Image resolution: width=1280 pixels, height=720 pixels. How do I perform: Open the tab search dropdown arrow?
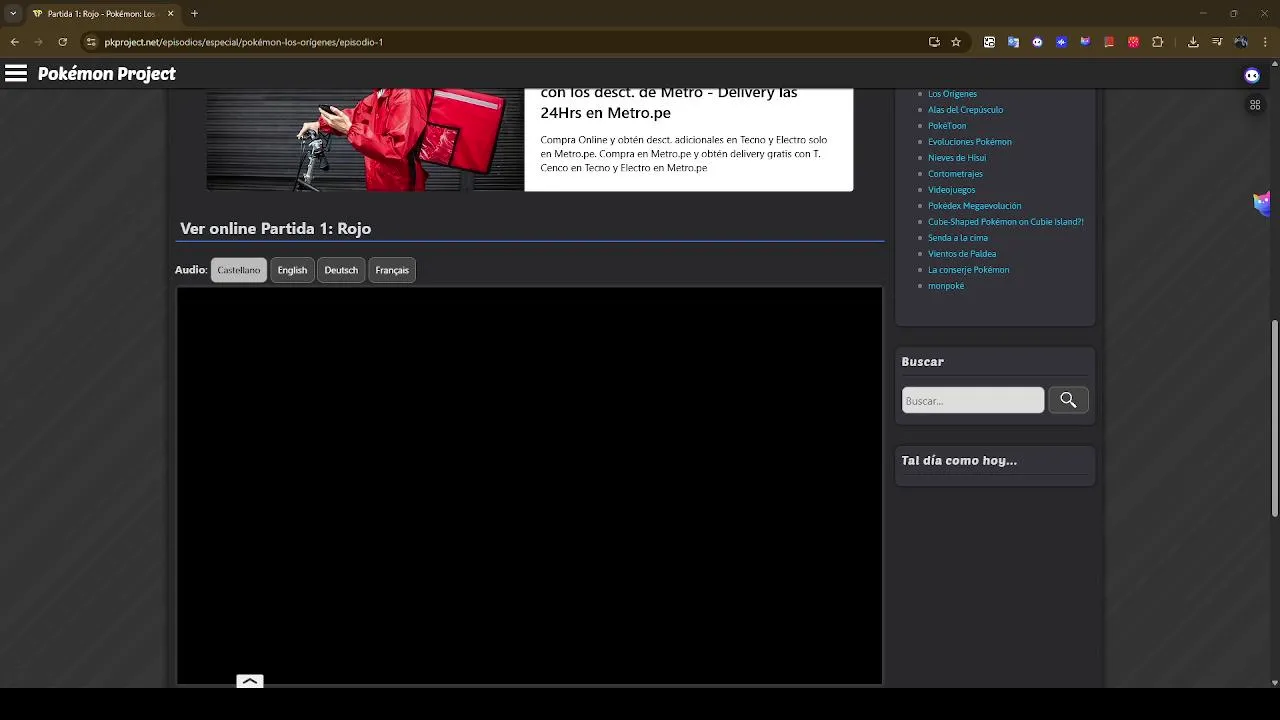[13, 14]
